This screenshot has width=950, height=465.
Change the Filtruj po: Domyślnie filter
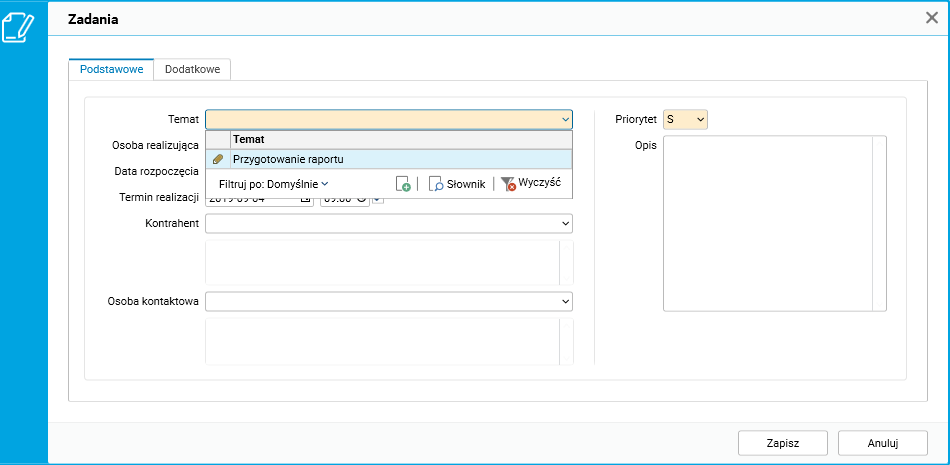[x=273, y=184]
